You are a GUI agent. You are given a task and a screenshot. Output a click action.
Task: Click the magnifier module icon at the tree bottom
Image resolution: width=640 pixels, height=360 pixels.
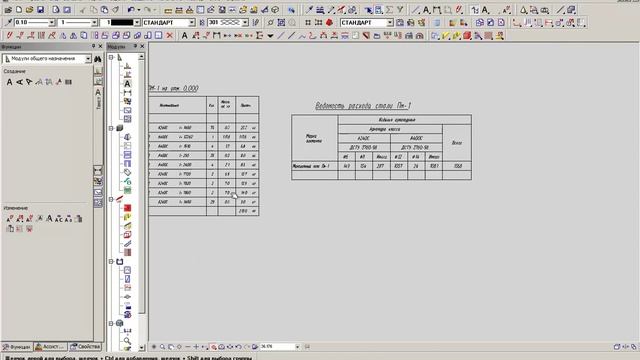click(x=127, y=340)
